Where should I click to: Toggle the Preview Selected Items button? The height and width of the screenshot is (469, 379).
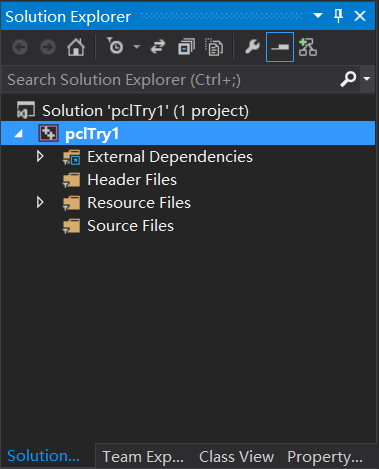280,47
